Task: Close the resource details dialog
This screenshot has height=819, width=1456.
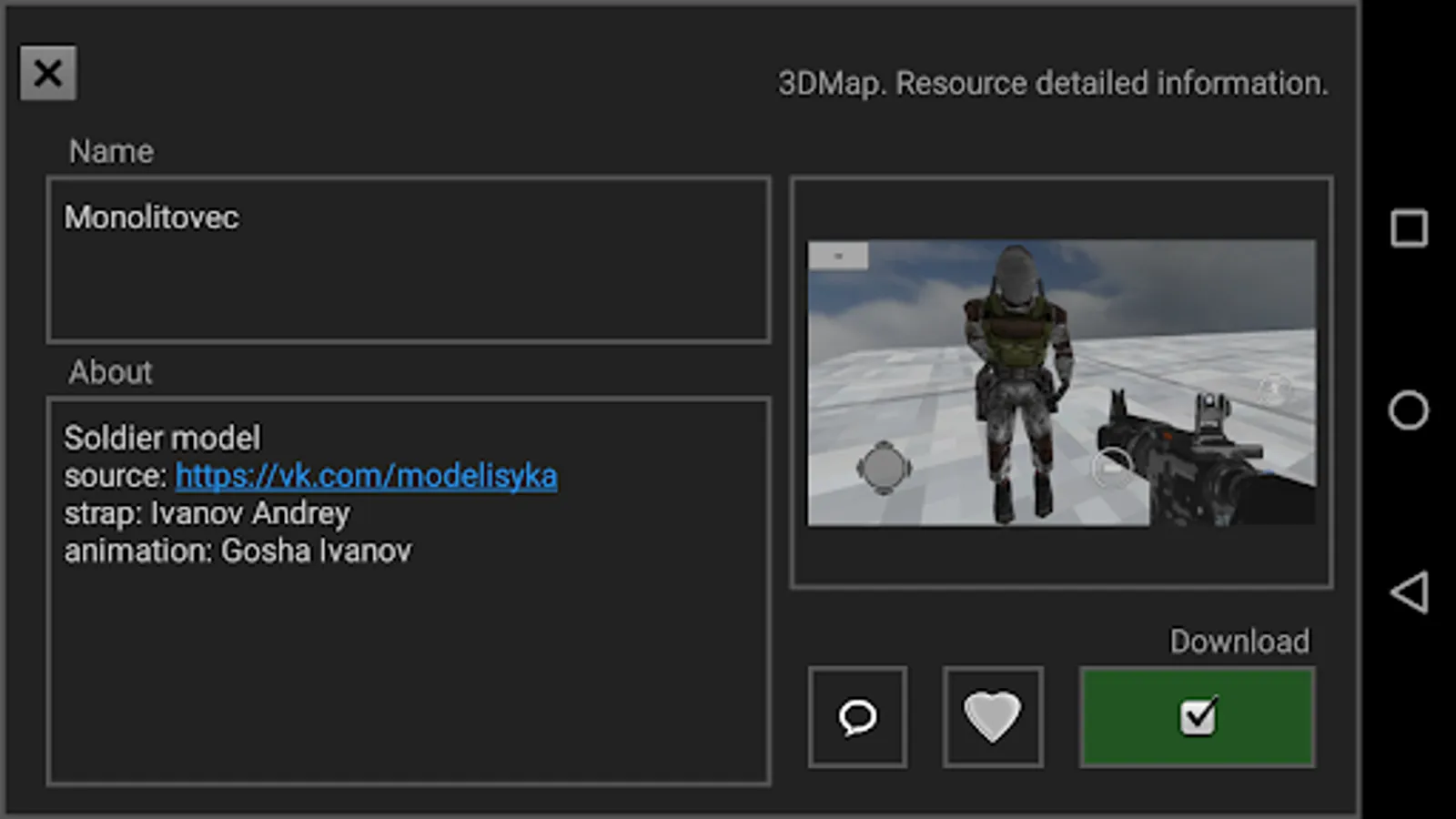Action: click(x=48, y=73)
